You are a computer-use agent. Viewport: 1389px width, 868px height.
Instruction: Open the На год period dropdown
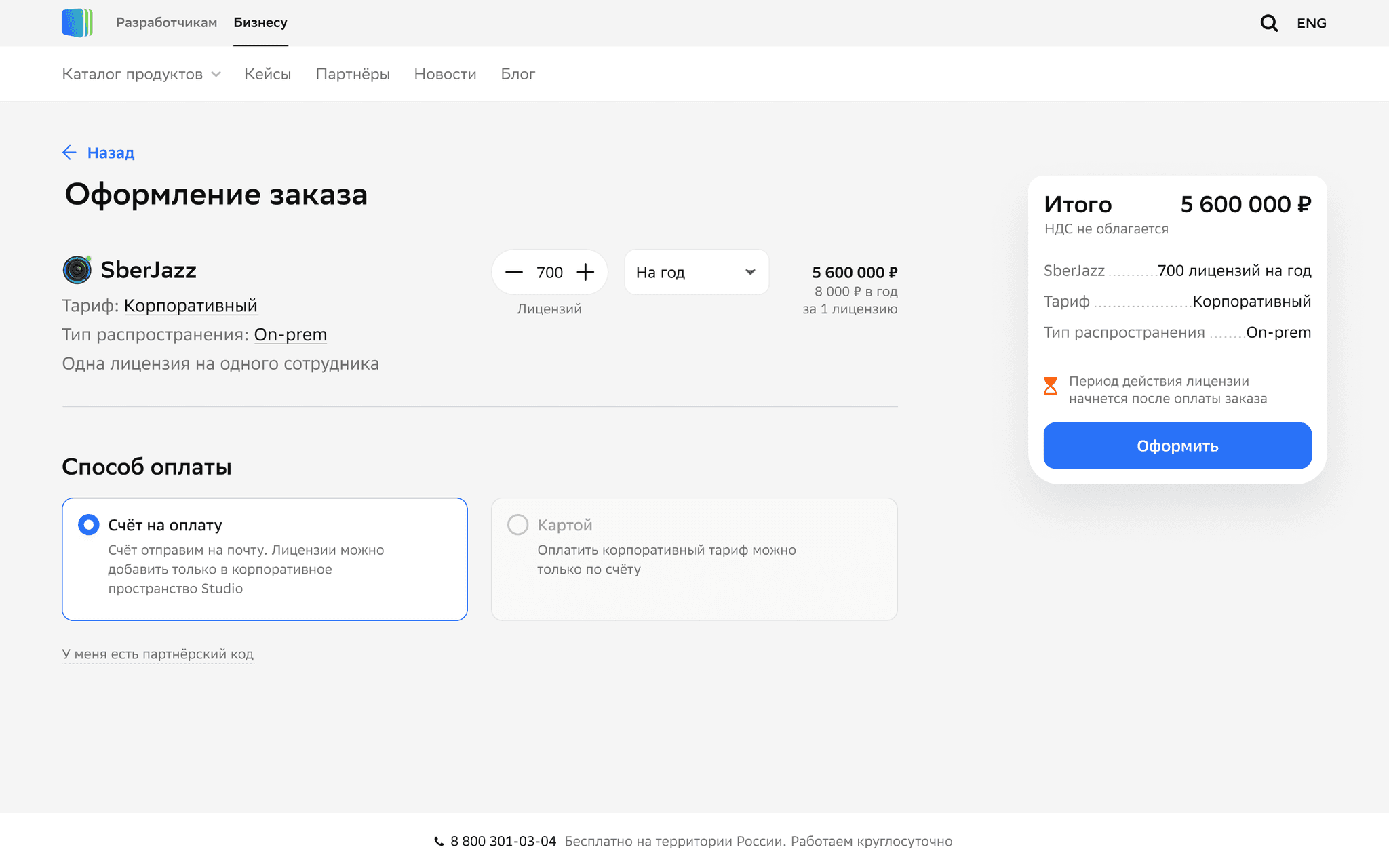point(696,272)
